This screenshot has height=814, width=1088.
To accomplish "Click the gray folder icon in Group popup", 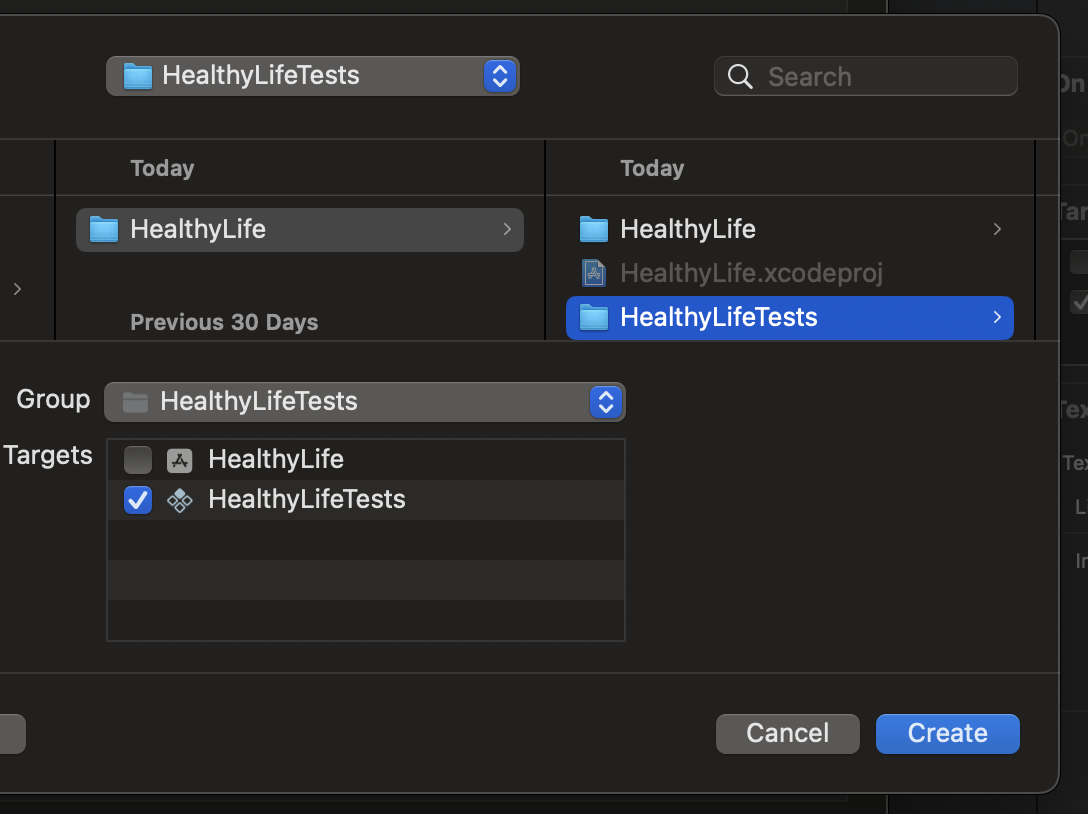I will (x=135, y=402).
